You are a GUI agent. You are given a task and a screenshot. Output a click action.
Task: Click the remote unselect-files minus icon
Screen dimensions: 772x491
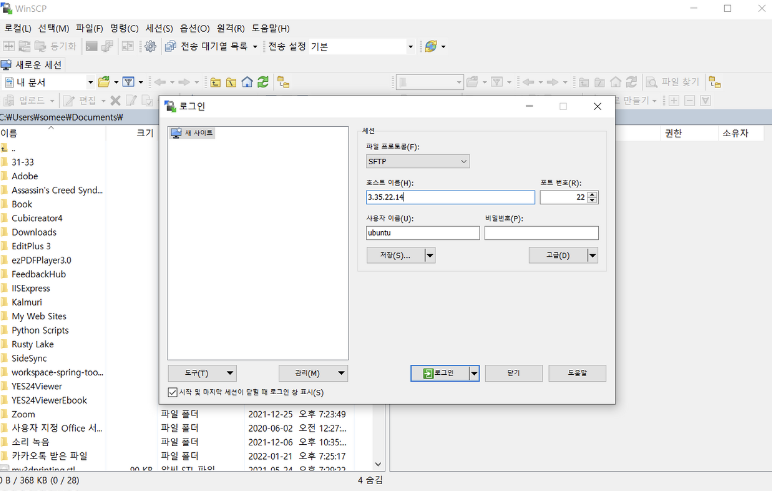[x=690, y=100]
